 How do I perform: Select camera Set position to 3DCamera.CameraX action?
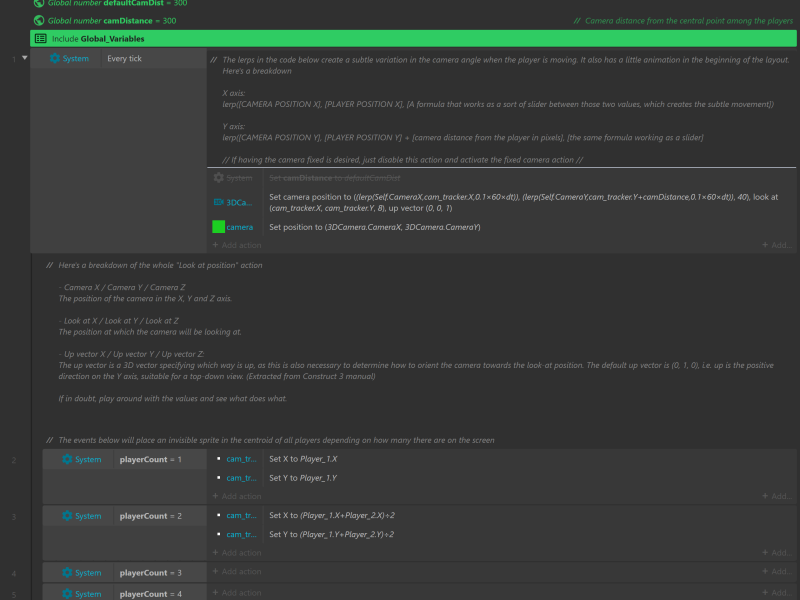502,227
